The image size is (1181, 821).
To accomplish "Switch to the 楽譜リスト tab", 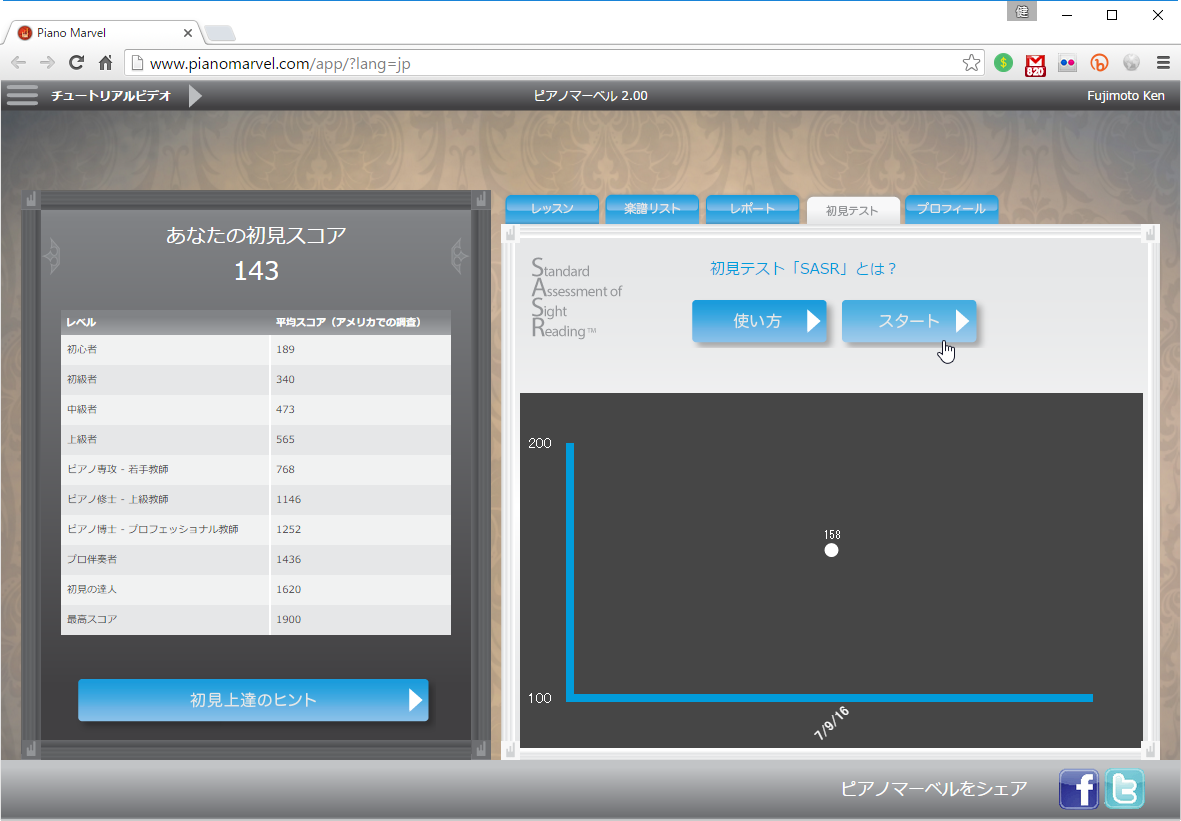I will pyautogui.click(x=652, y=209).
